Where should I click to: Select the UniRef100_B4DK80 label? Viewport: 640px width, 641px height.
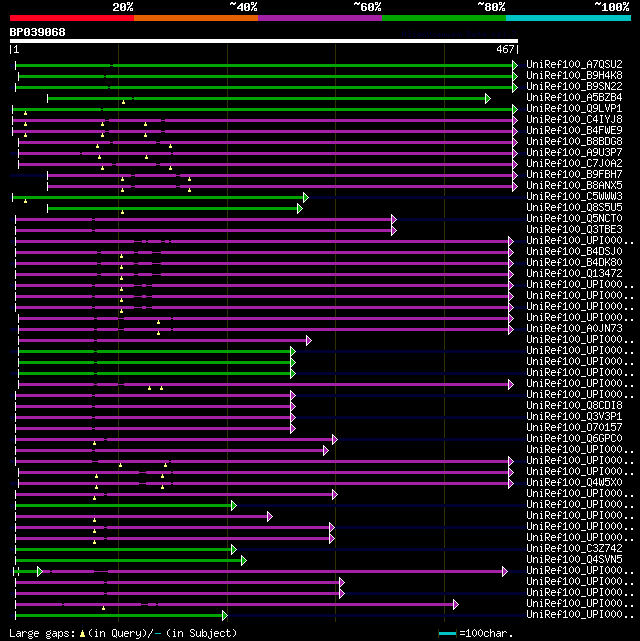[574, 263]
